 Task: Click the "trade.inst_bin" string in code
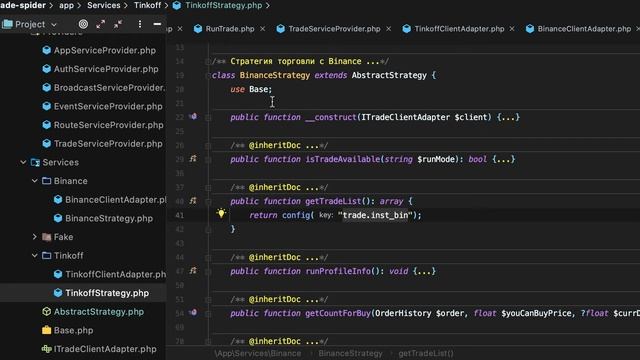pyautogui.click(x=375, y=215)
